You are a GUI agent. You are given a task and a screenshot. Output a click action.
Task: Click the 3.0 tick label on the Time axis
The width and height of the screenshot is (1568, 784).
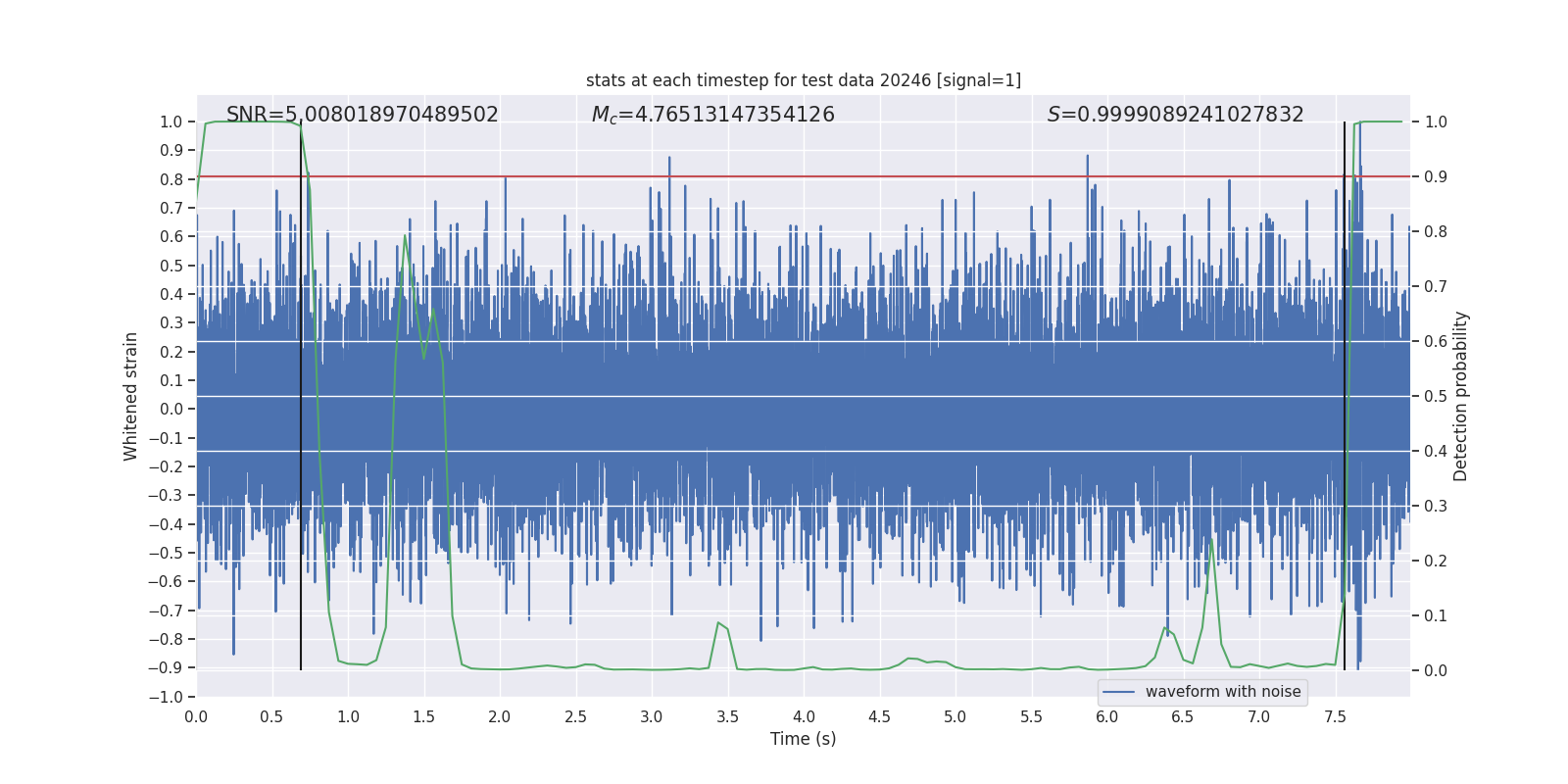point(652,716)
